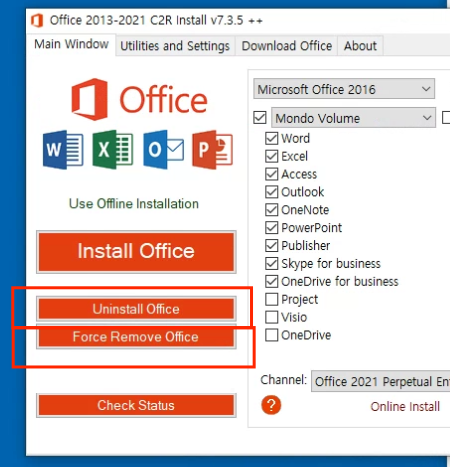Open the Utilities and Settings tab
The image size is (450, 467).
click(175, 46)
